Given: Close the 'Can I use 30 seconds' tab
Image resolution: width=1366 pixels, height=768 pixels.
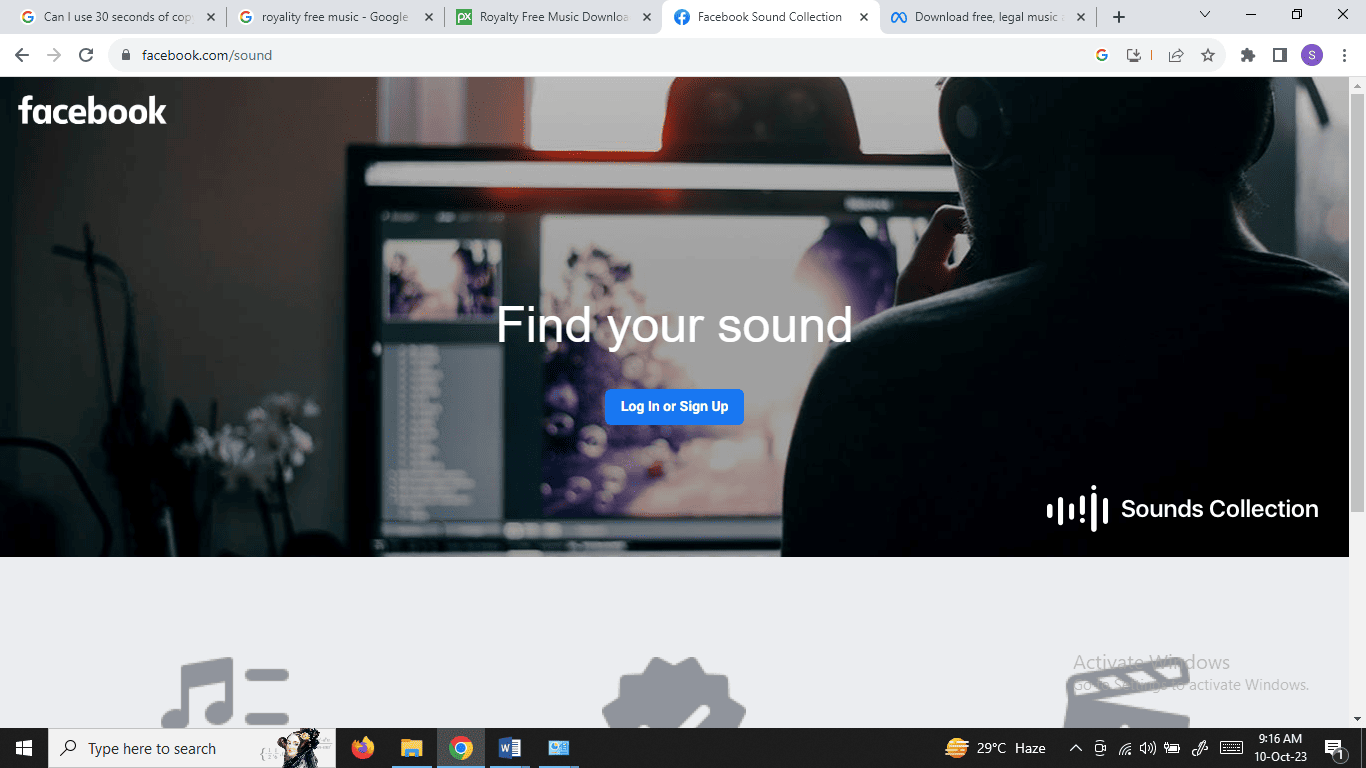Looking at the screenshot, I should tap(211, 17).
